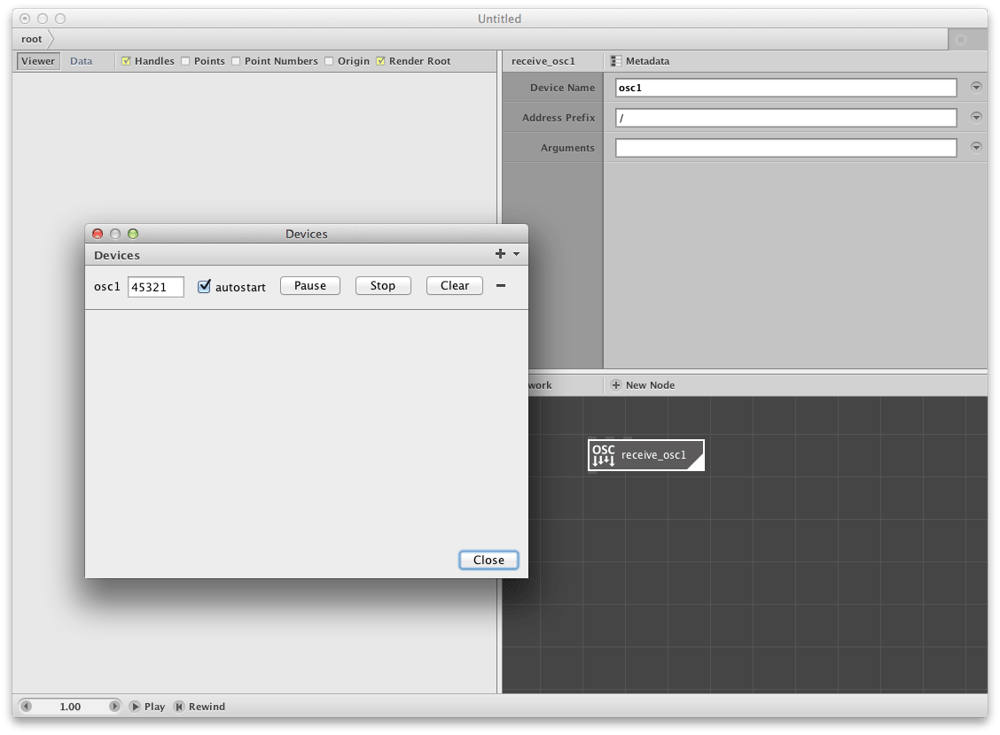The image size is (1000, 735).
Task: Enable the Point Numbers checkbox
Action: pos(236,61)
